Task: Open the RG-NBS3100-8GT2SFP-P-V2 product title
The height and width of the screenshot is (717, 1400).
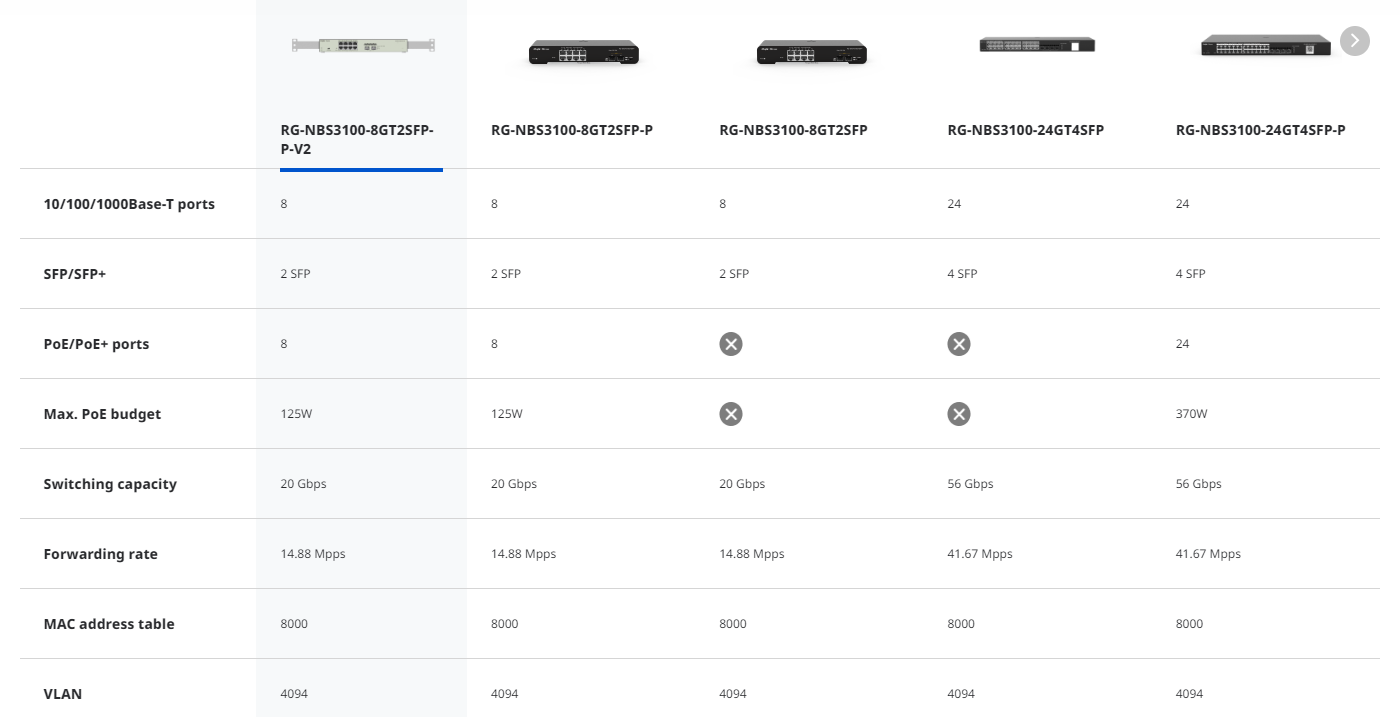Action: click(x=357, y=139)
